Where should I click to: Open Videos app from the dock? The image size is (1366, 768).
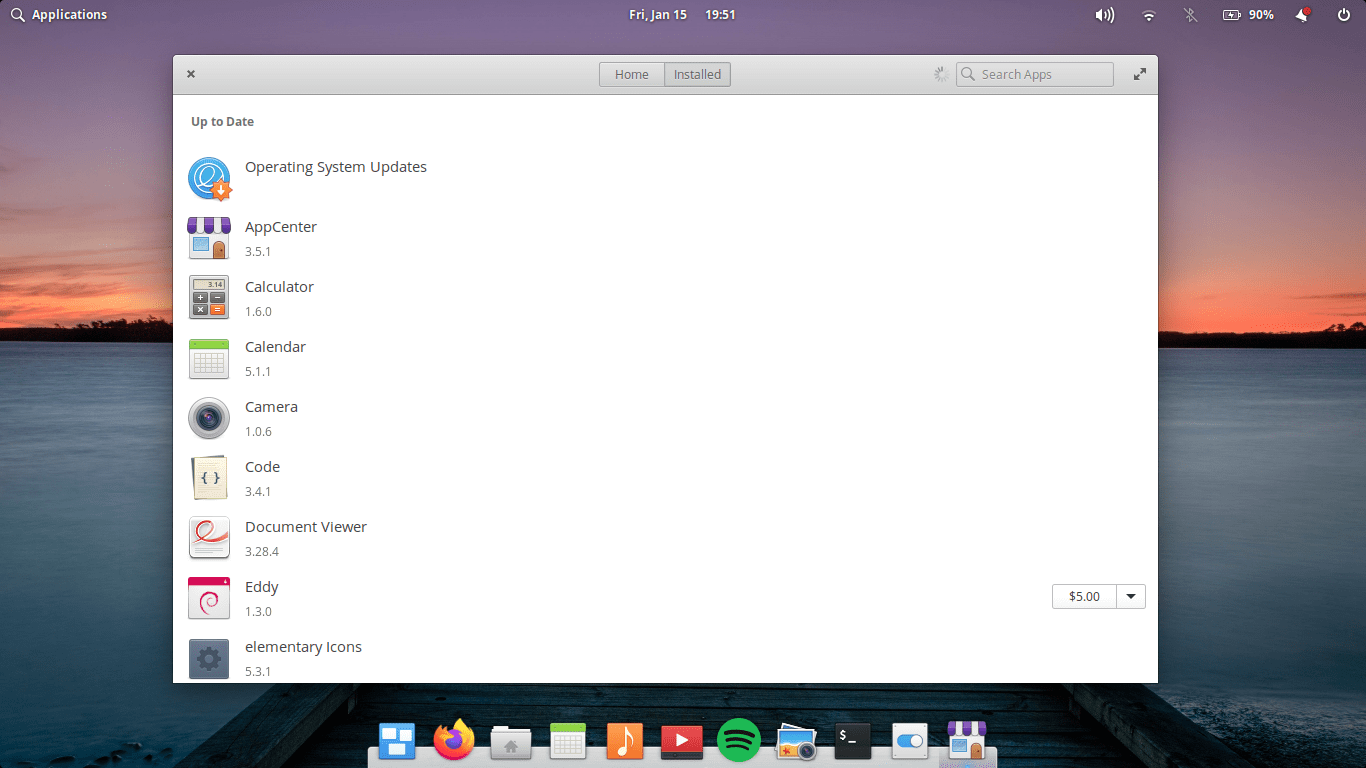[x=682, y=741]
